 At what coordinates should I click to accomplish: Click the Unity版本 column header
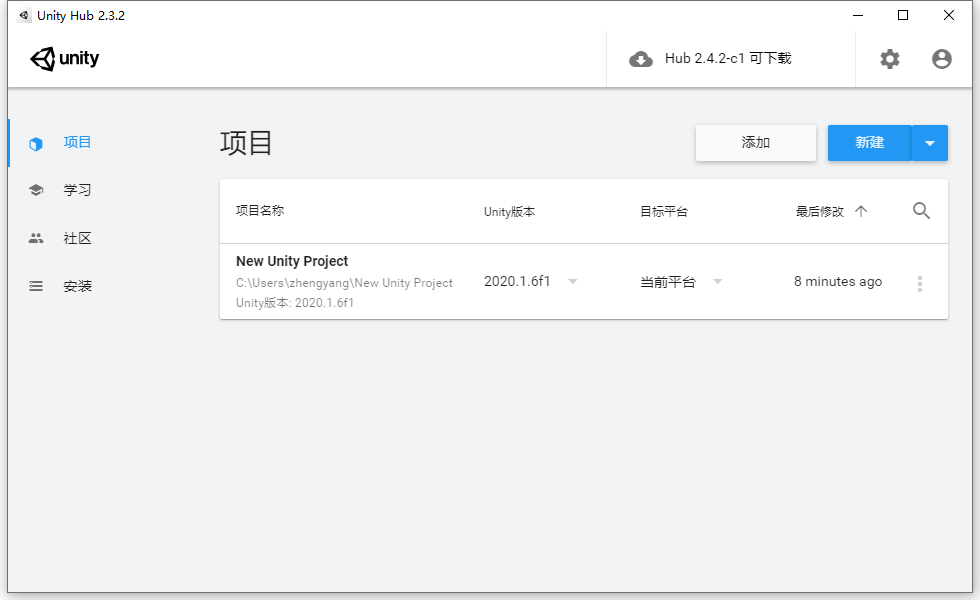pos(509,212)
